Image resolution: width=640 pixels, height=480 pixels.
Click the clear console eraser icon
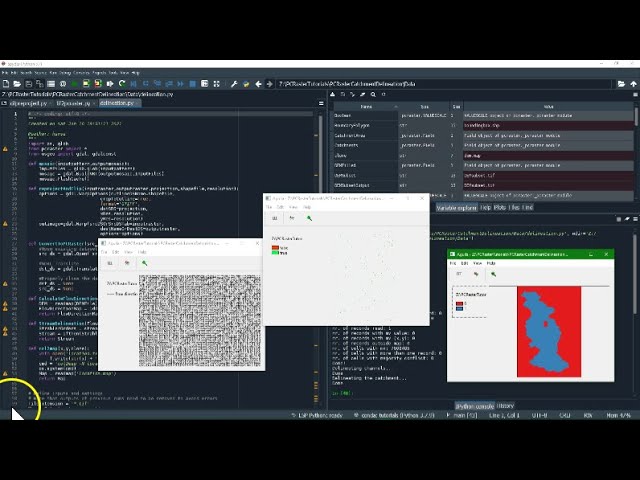[x=627, y=219]
